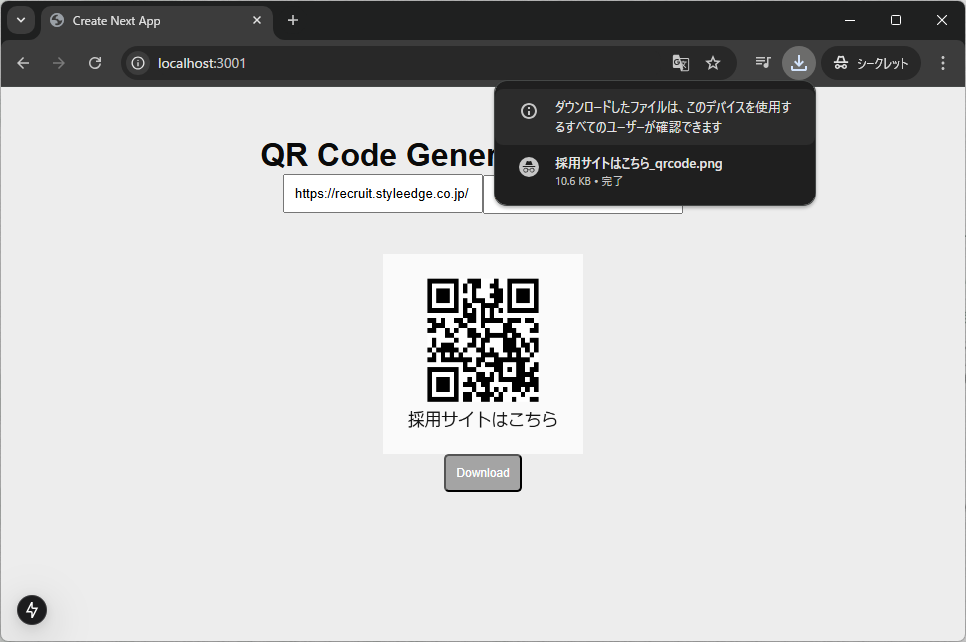Close the Create Next App tab
Viewport: 966px width, 642px height.
pos(257,20)
